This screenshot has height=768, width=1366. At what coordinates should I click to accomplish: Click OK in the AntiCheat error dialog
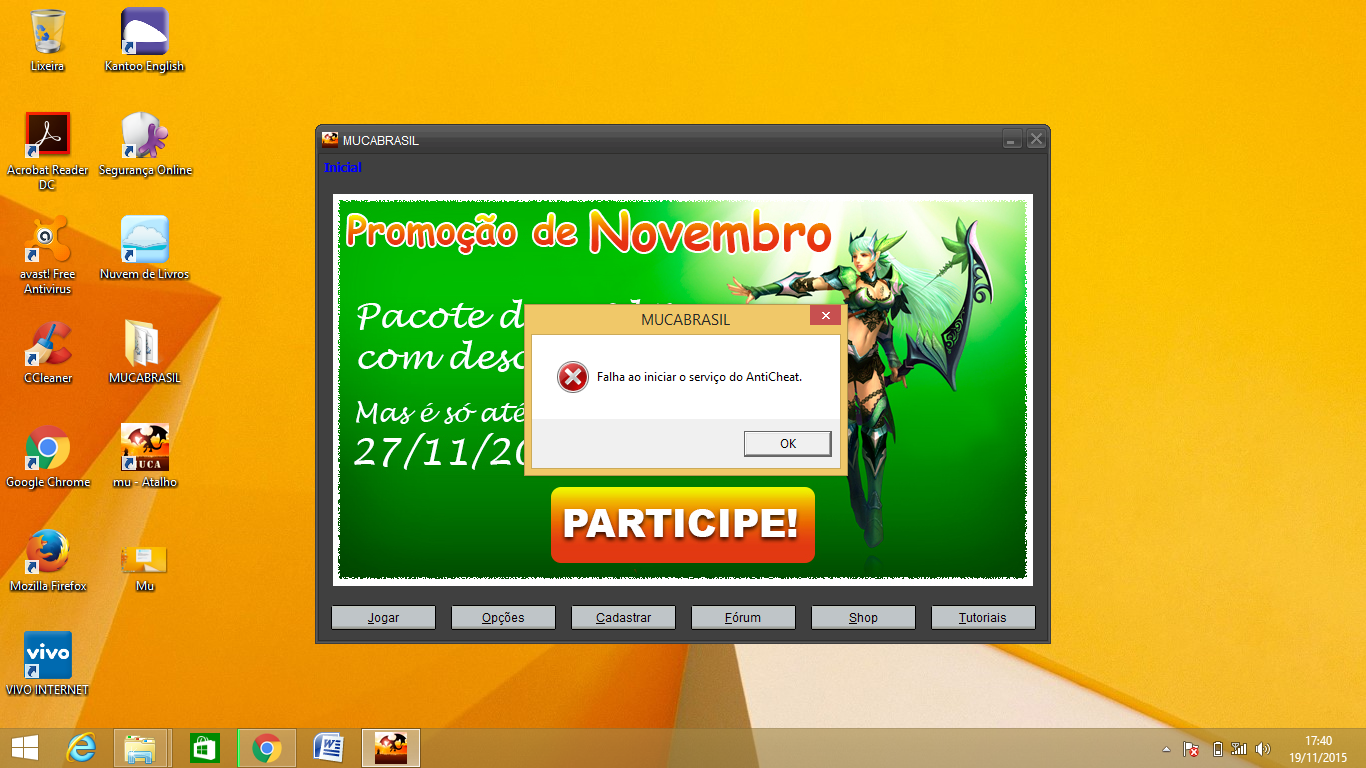[787, 443]
